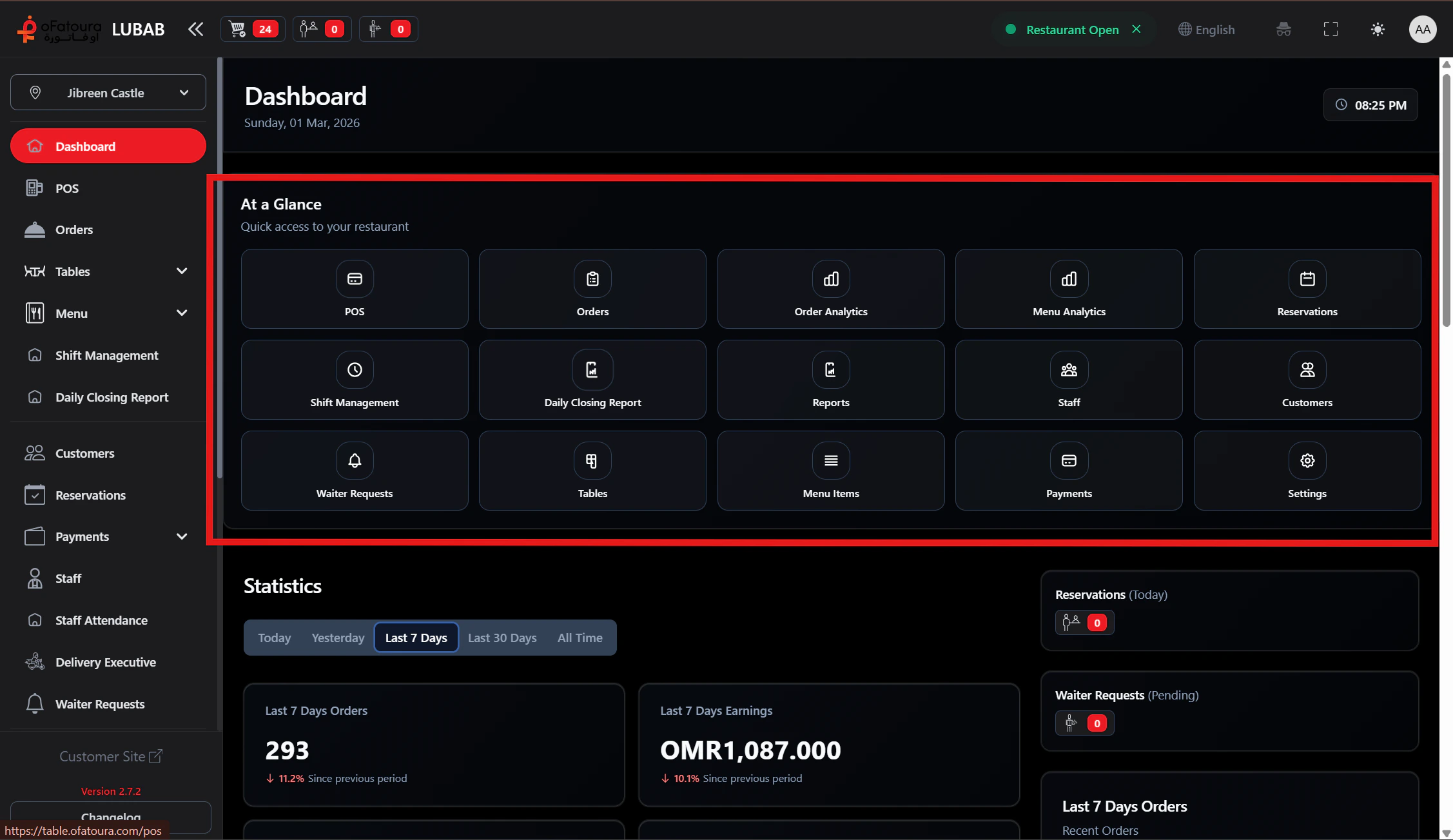Expand the Tables sidebar section
The height and width of the screenshot is (840, 1453).
pyautogui.click(x=181, y=271)
